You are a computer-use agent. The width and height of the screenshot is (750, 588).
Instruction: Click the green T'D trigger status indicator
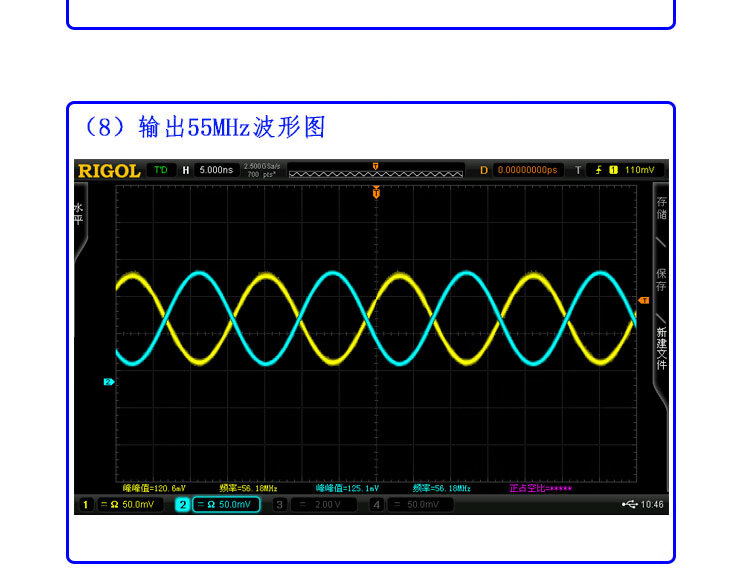point(160,170)
